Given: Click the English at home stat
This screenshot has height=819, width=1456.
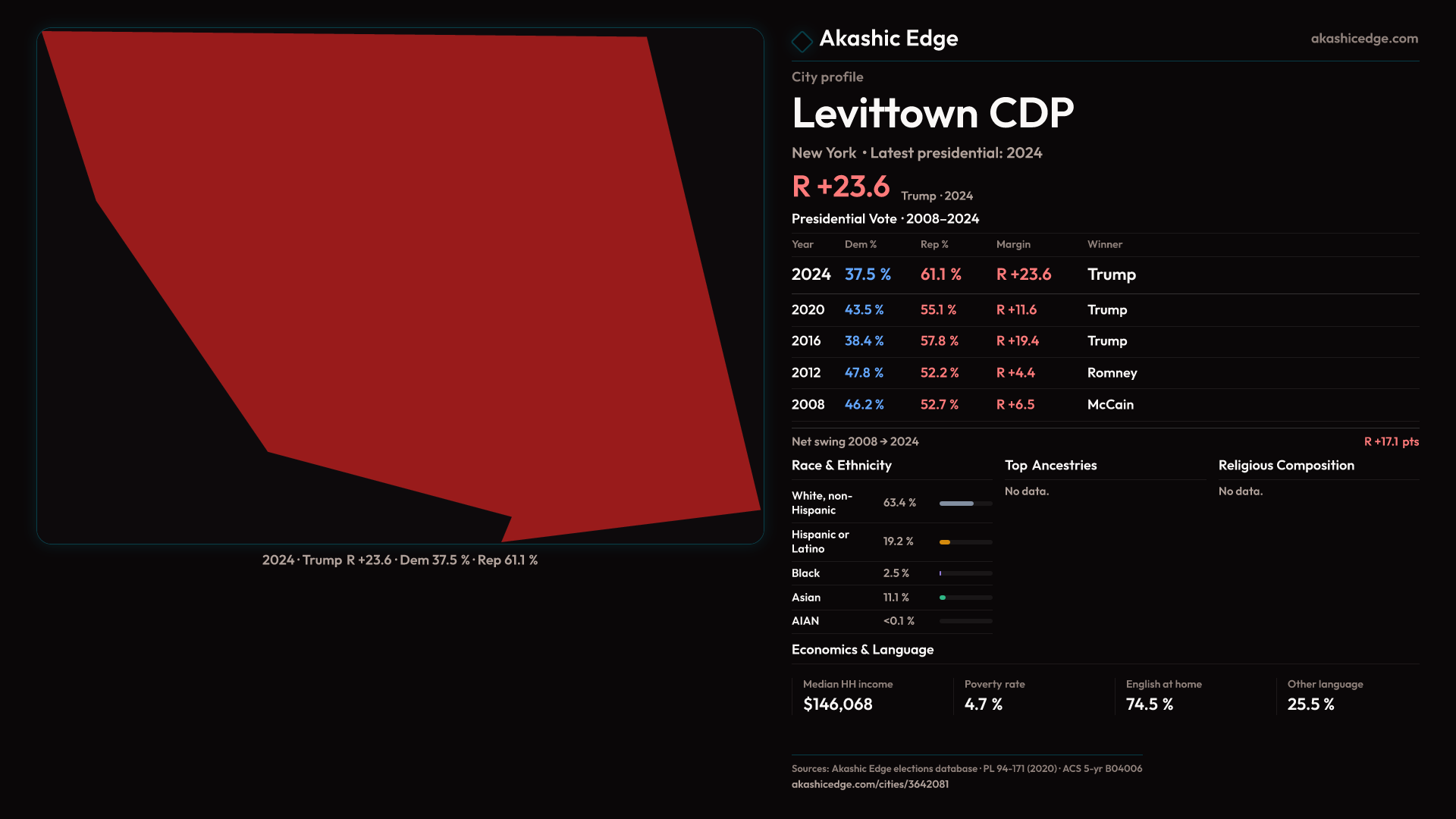Looking at the screenshot, I should click(x=1163, y=695).
